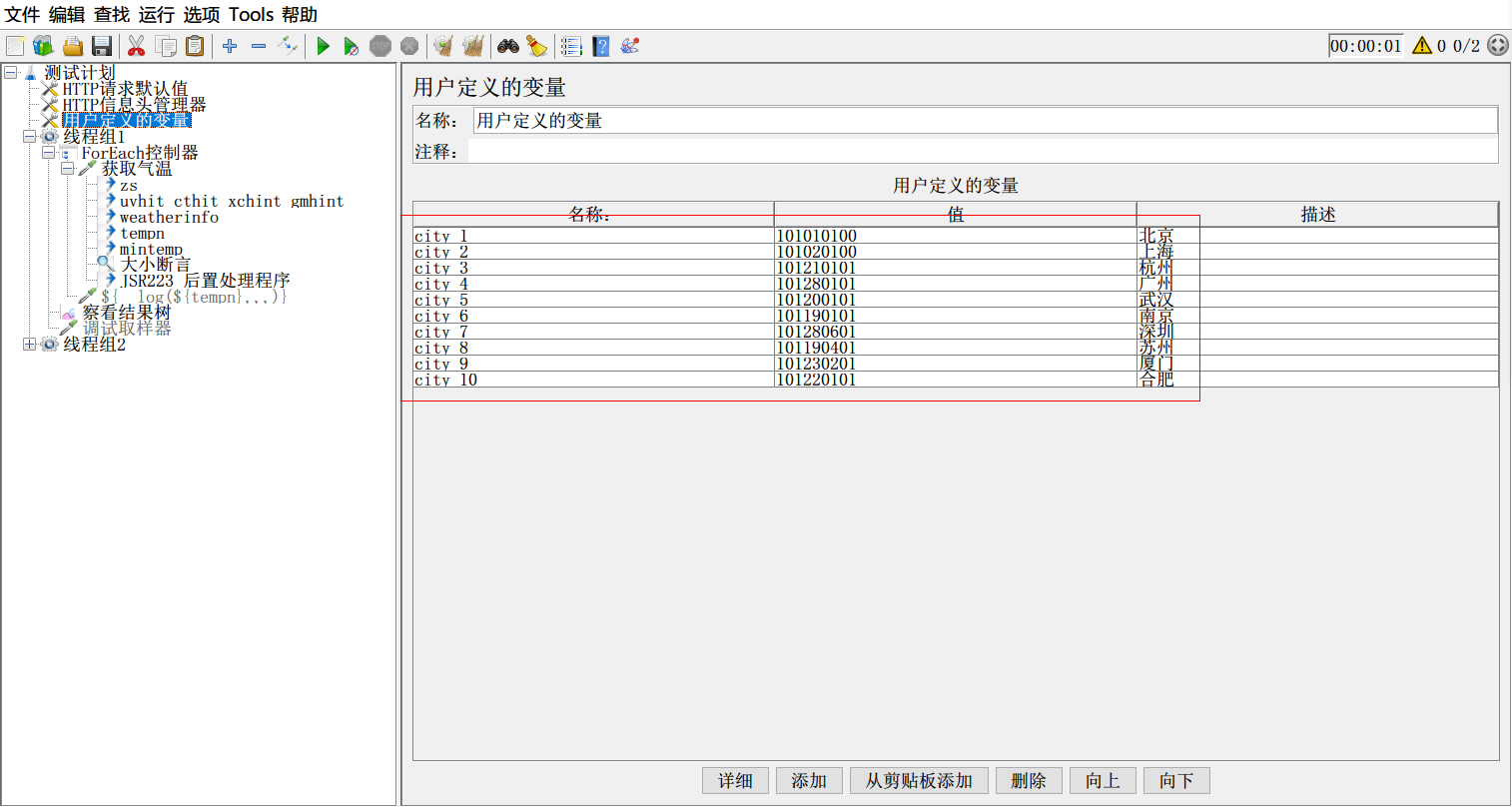The width and height of the screenshot is (1512, 807).
Task: Open the Tools menu
Action: pos(251,15)
